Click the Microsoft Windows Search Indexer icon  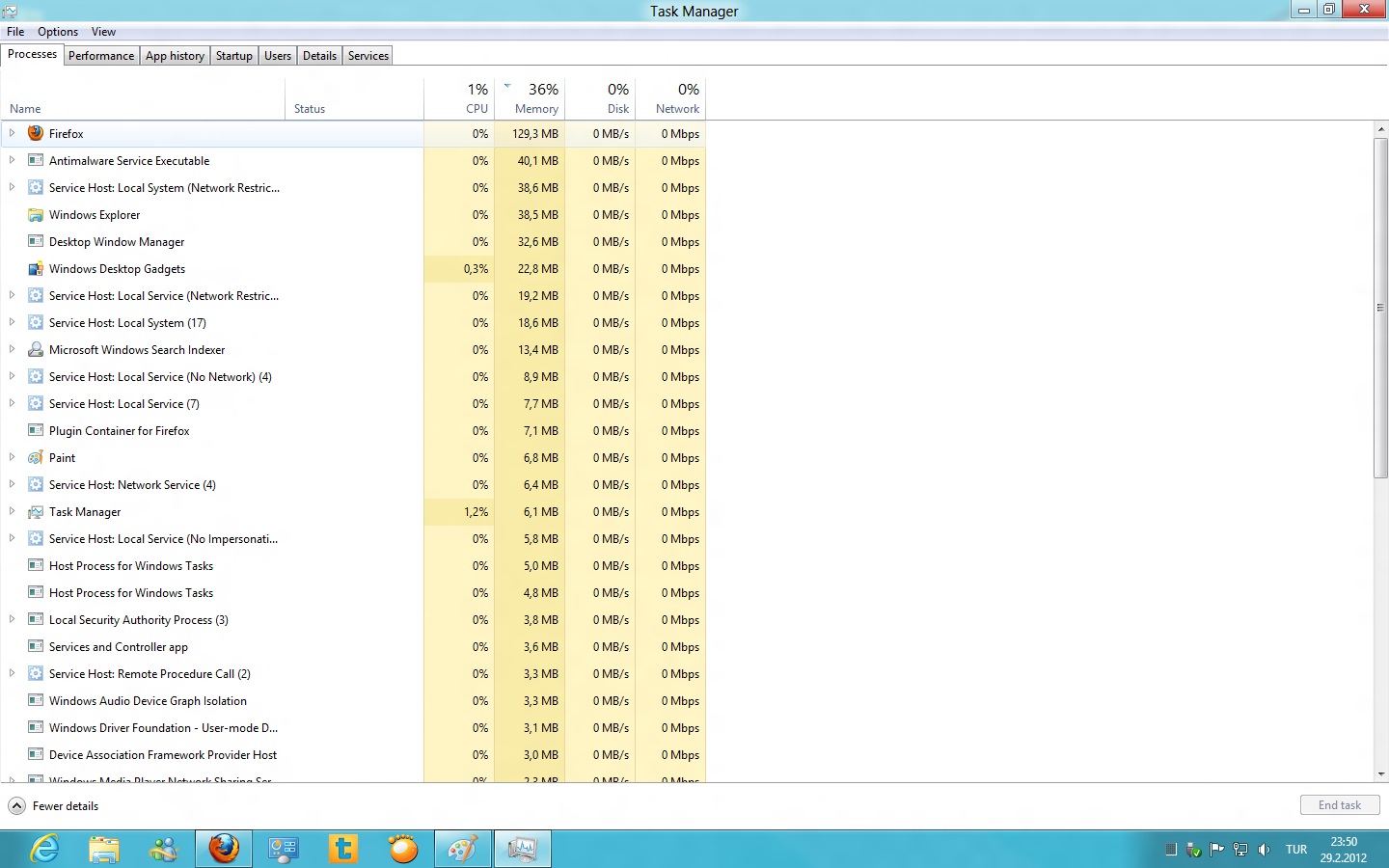coord(36,349)
